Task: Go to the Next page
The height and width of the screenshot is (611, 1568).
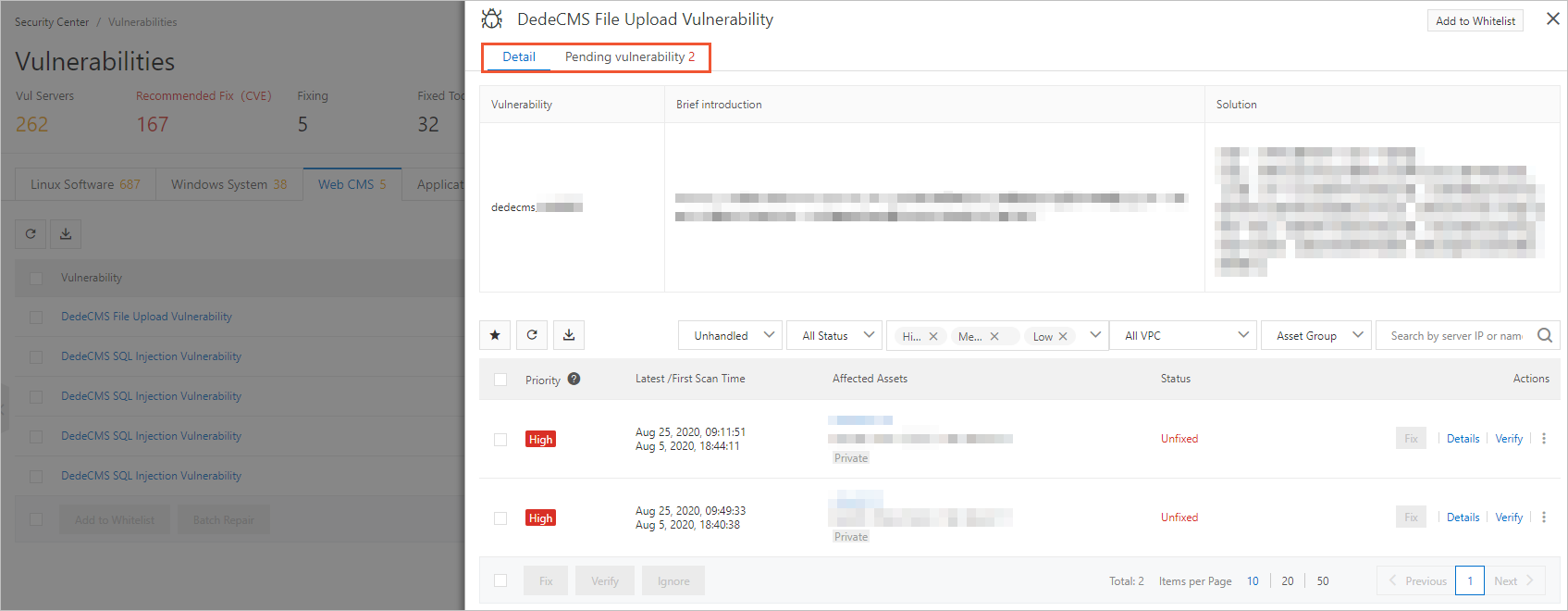Action: (x=1515, y=580)
